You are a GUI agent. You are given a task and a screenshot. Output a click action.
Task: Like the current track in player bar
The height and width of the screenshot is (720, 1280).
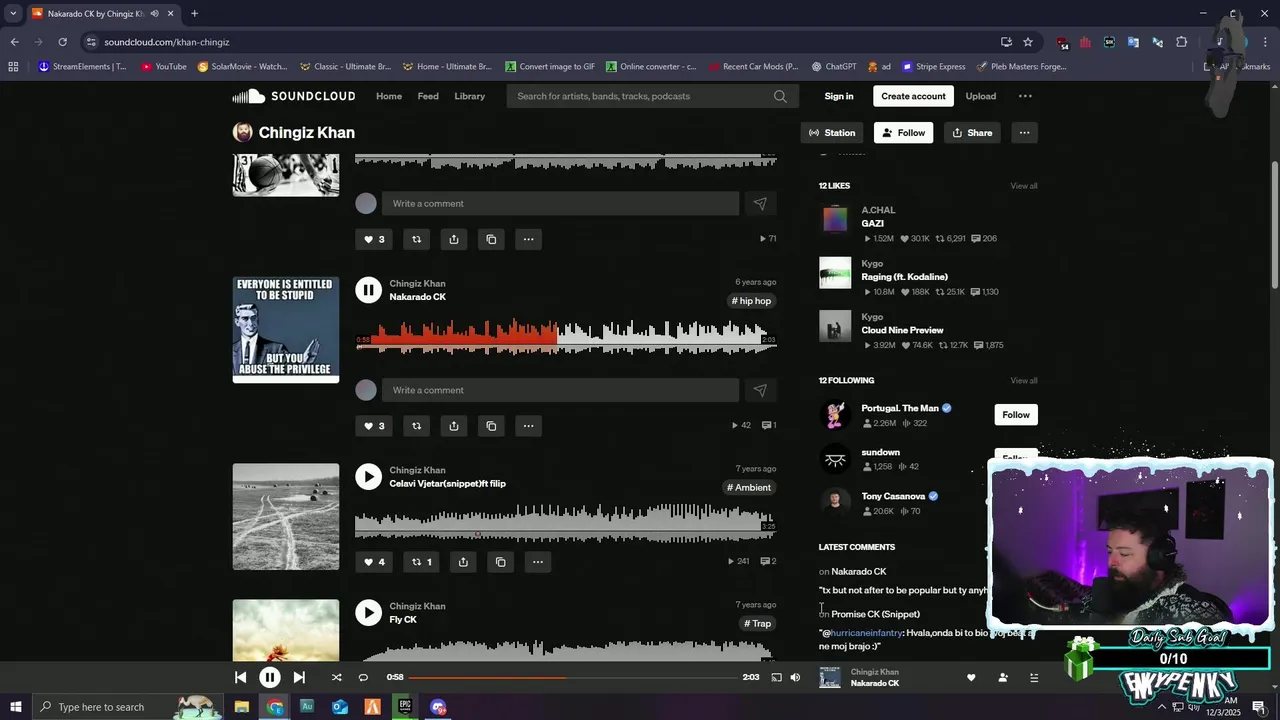coord(970,678)
